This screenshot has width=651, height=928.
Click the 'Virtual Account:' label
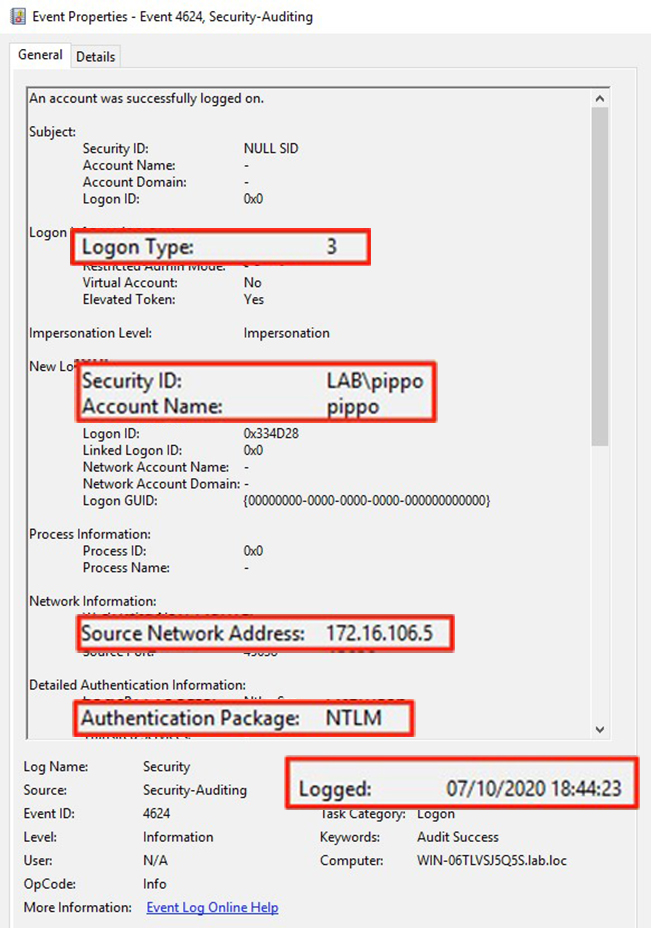coord(130,283)
